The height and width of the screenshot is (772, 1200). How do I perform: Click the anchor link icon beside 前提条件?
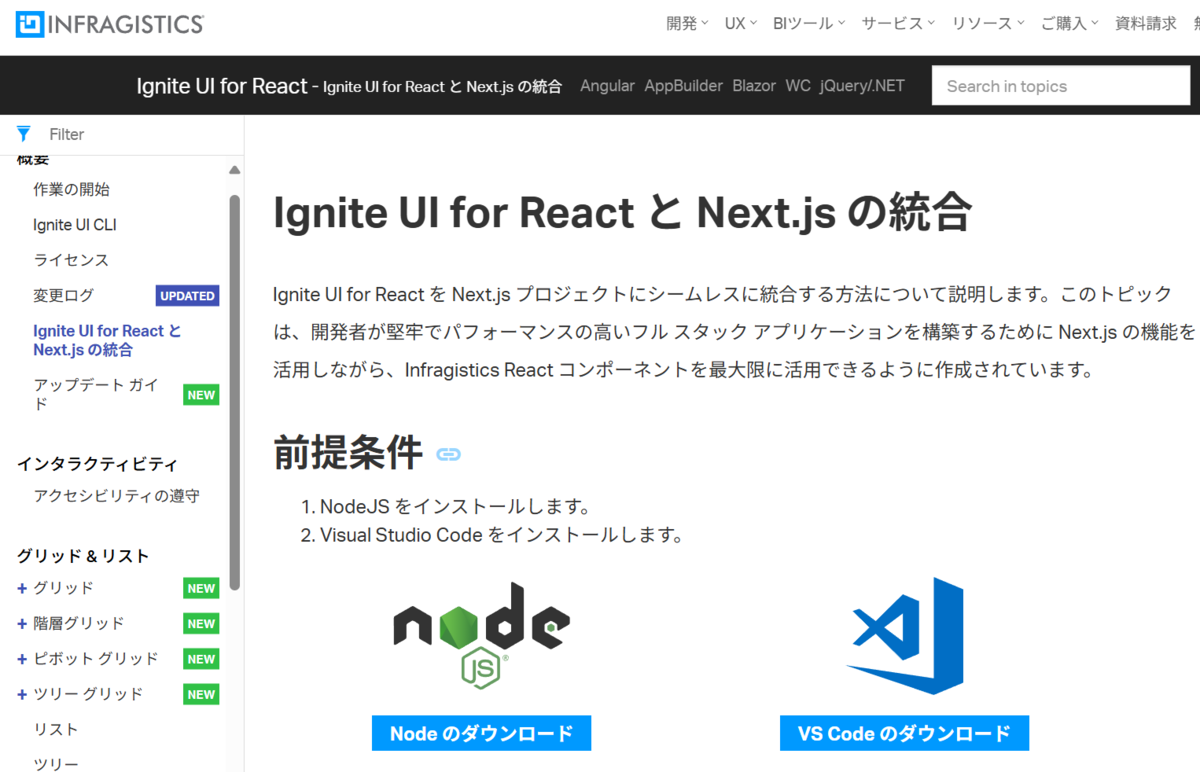coord(449,454)
